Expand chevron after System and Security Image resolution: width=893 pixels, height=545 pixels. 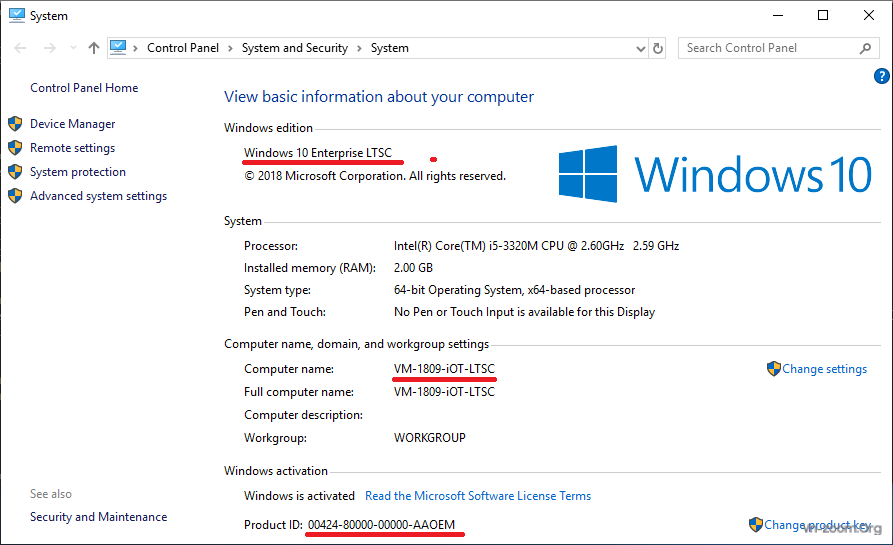click(x=359, y=48)
